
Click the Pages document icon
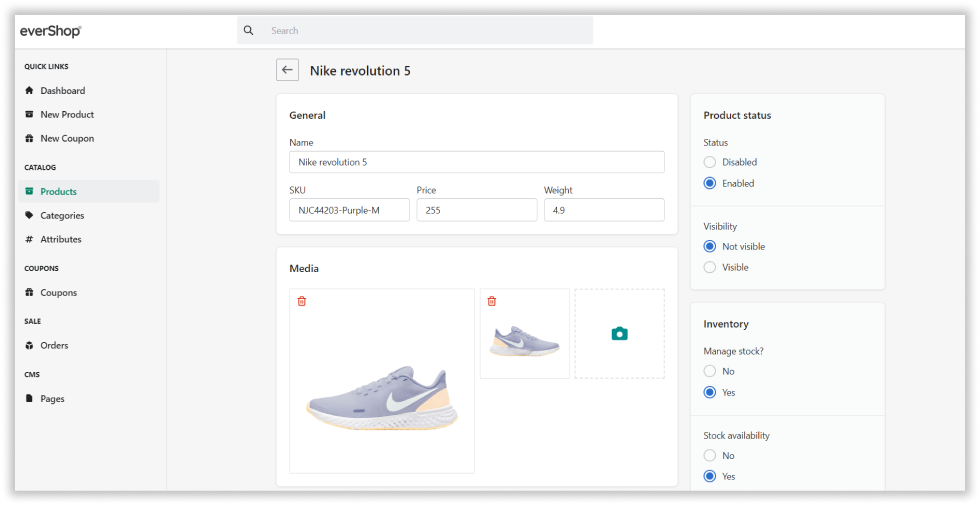(29, 399)
